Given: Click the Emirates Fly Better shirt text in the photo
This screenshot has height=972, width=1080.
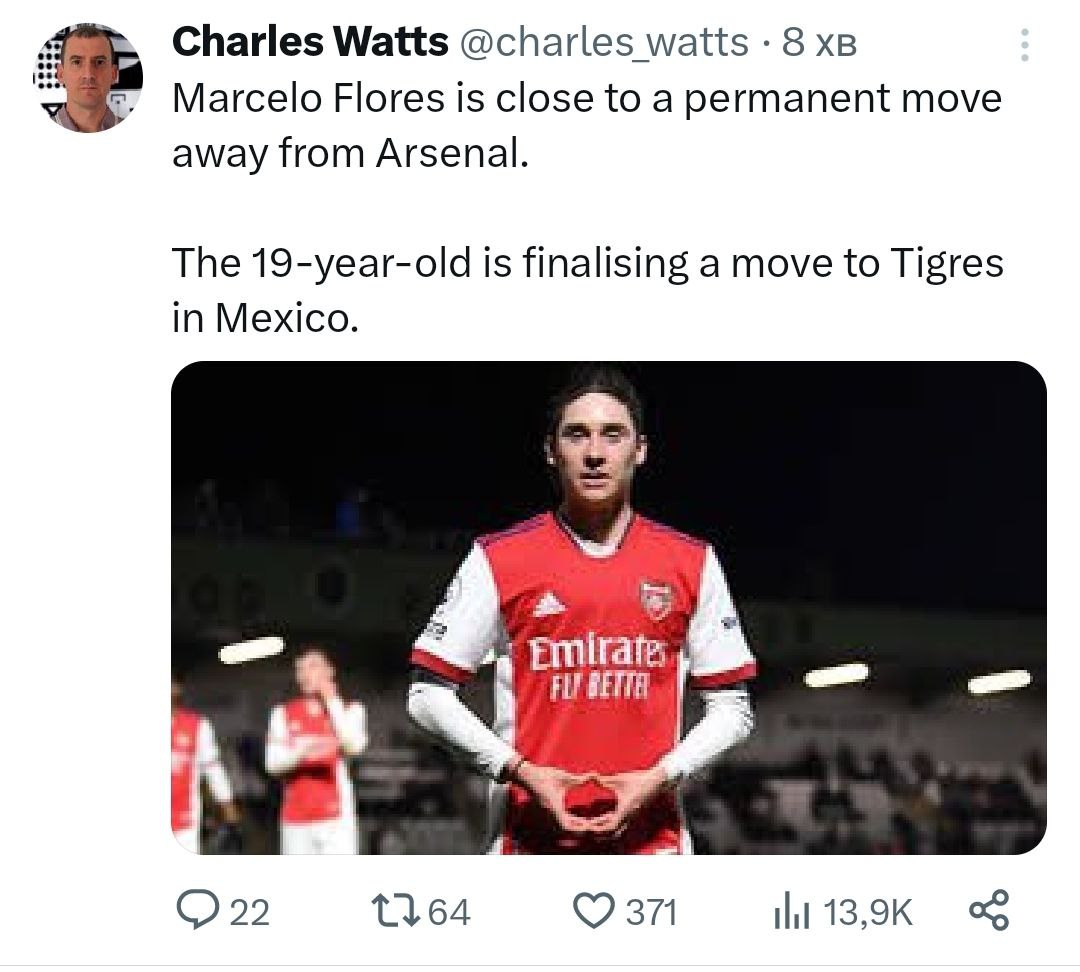Looking at the screenshot, I should pos(595,668).
